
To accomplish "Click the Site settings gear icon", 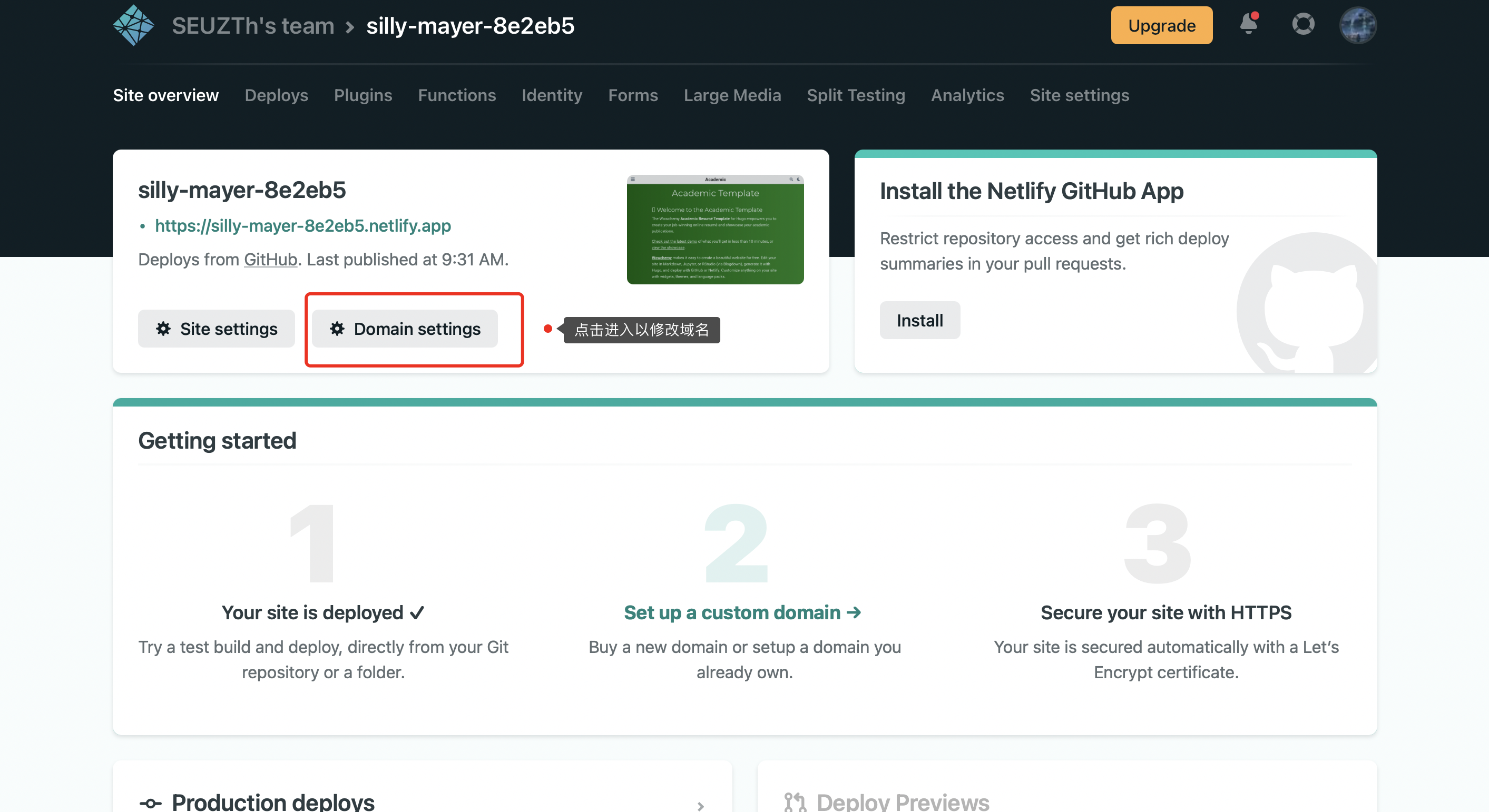I will [163, 328].
